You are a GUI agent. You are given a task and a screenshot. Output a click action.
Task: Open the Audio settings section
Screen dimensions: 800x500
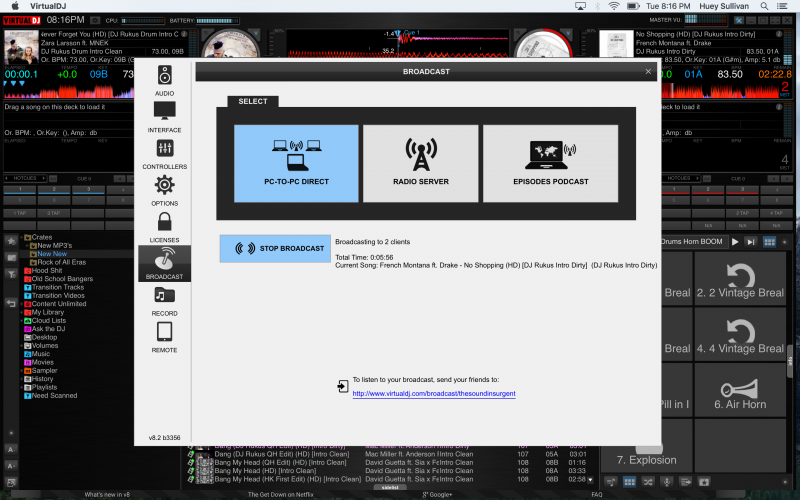[x=164, y=80]
